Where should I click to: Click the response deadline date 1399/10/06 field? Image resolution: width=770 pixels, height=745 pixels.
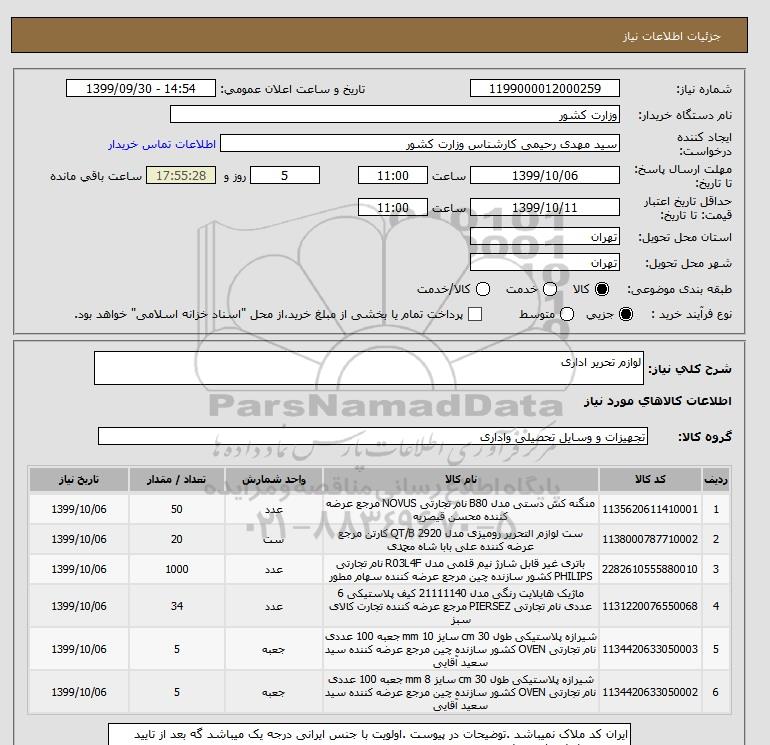coord(545,175)
